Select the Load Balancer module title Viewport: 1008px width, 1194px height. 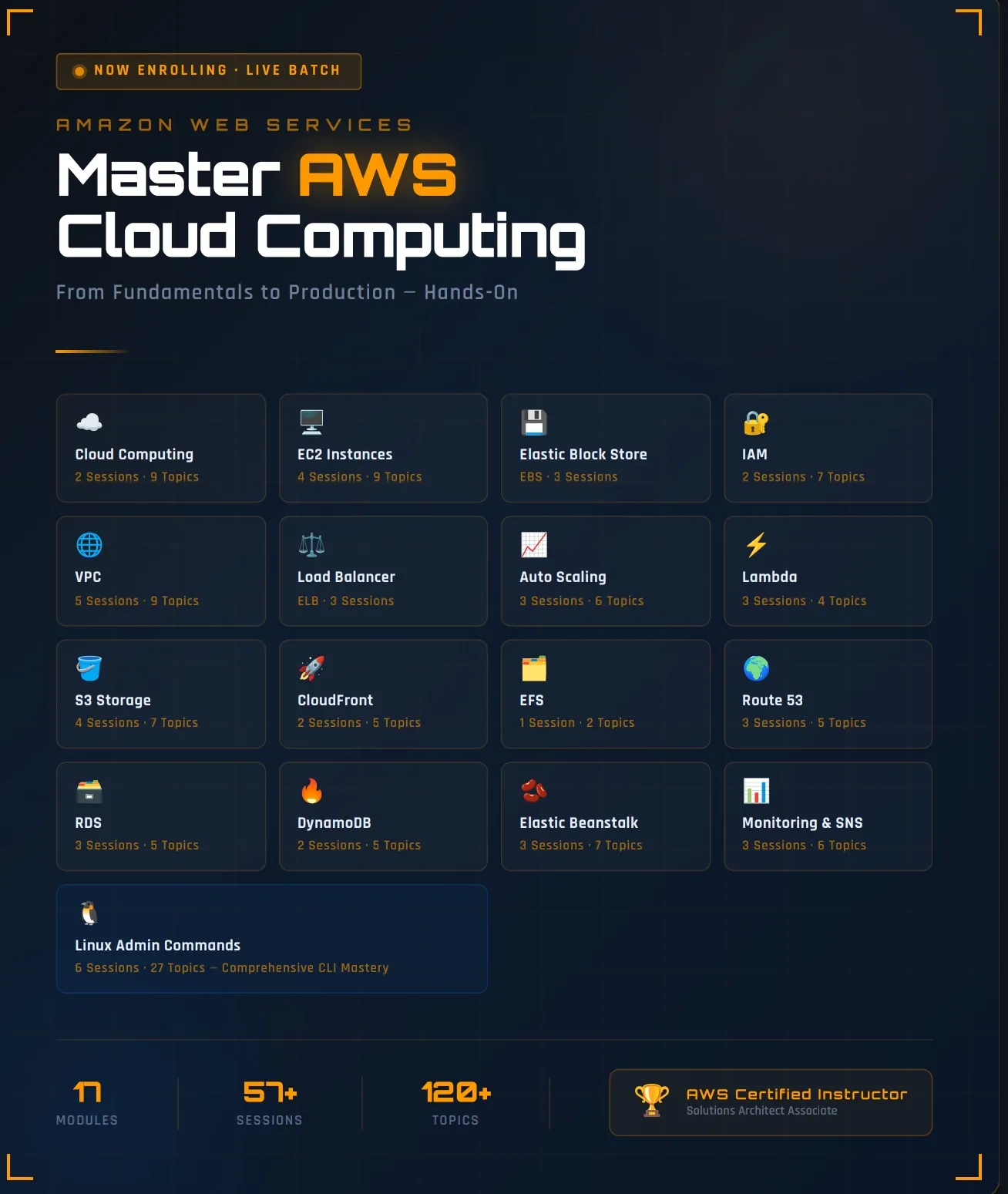(x=346, y=577)
